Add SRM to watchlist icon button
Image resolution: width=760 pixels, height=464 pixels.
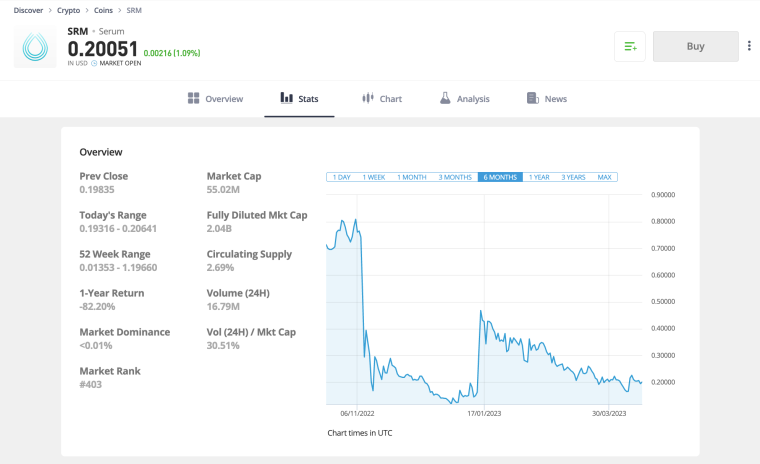point(630,47)
